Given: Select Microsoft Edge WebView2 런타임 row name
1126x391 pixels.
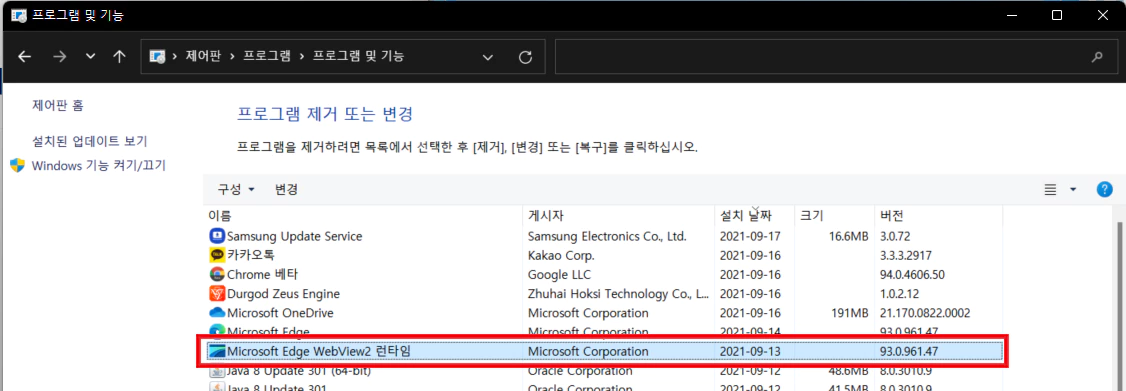Looking at the screenshot, I should (319, 351).
